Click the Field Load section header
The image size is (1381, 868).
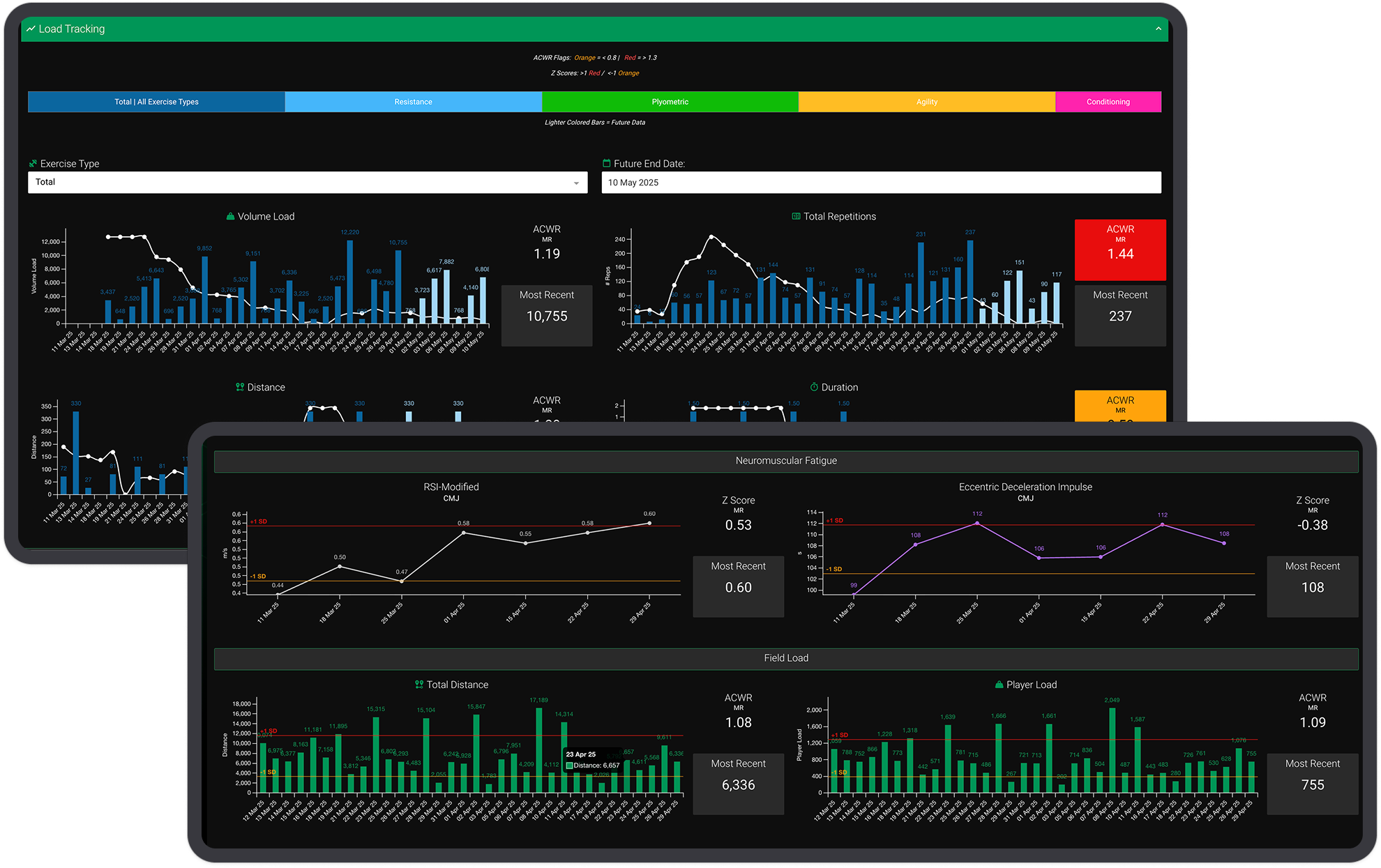(x=786, y=658)
